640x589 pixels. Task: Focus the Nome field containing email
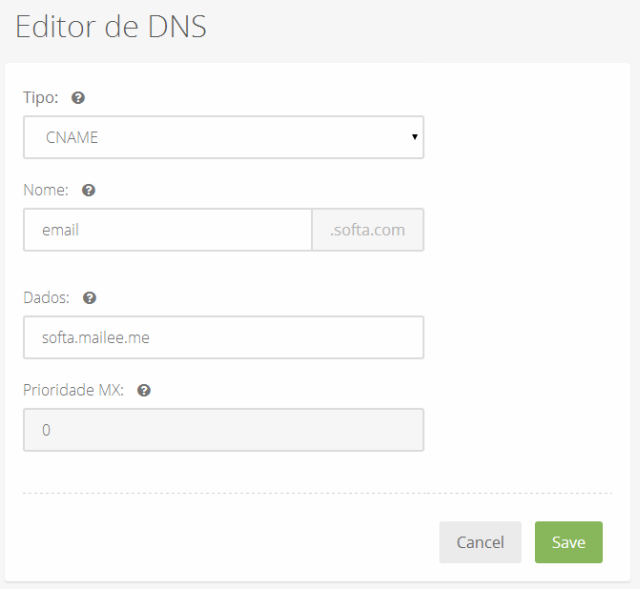[x=168, y=230]
